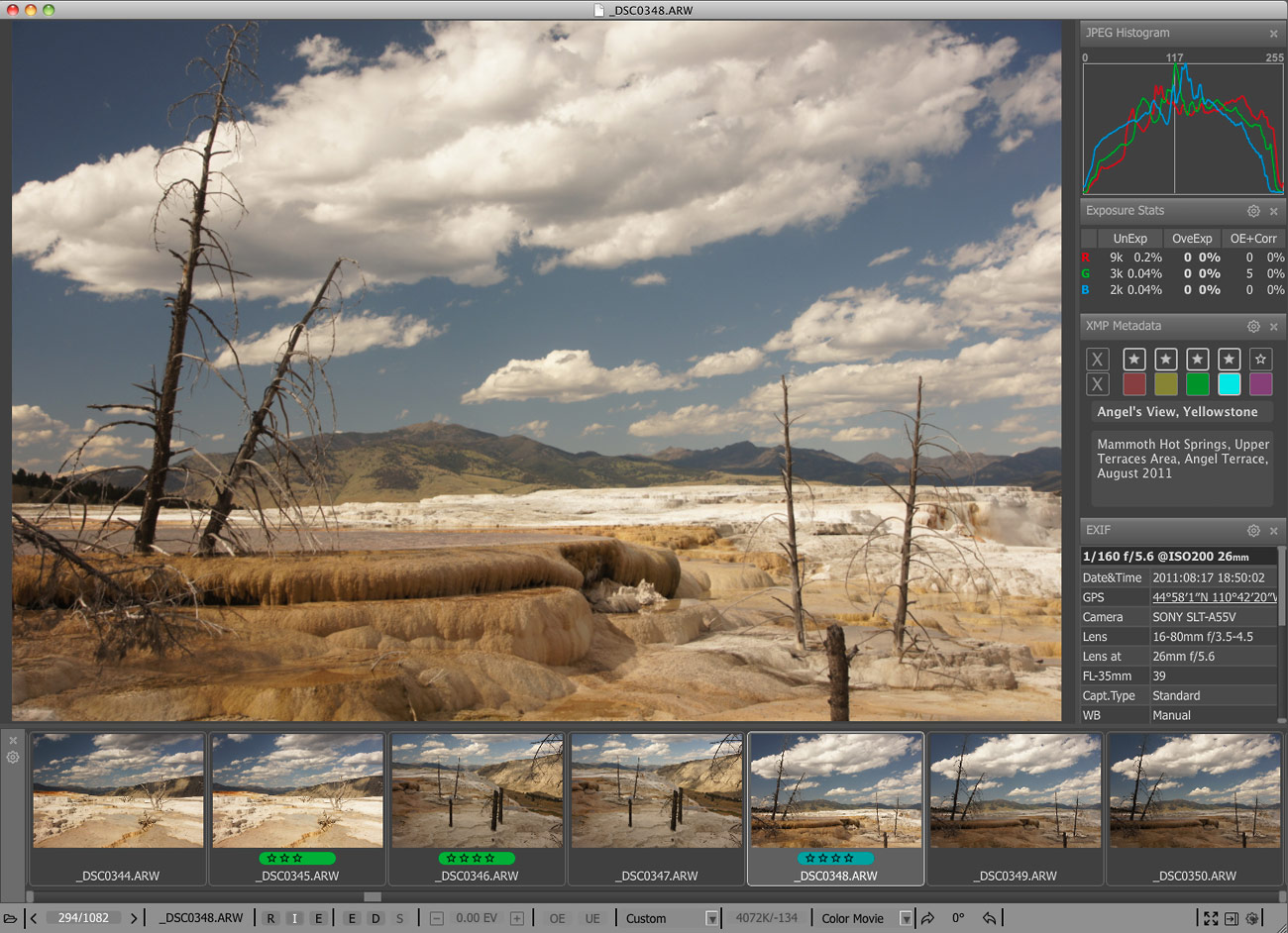Screen dimensions: 1288x933
Task: Enter fullscreen mode using the expand icon
Action: [x=1211, y=918]
